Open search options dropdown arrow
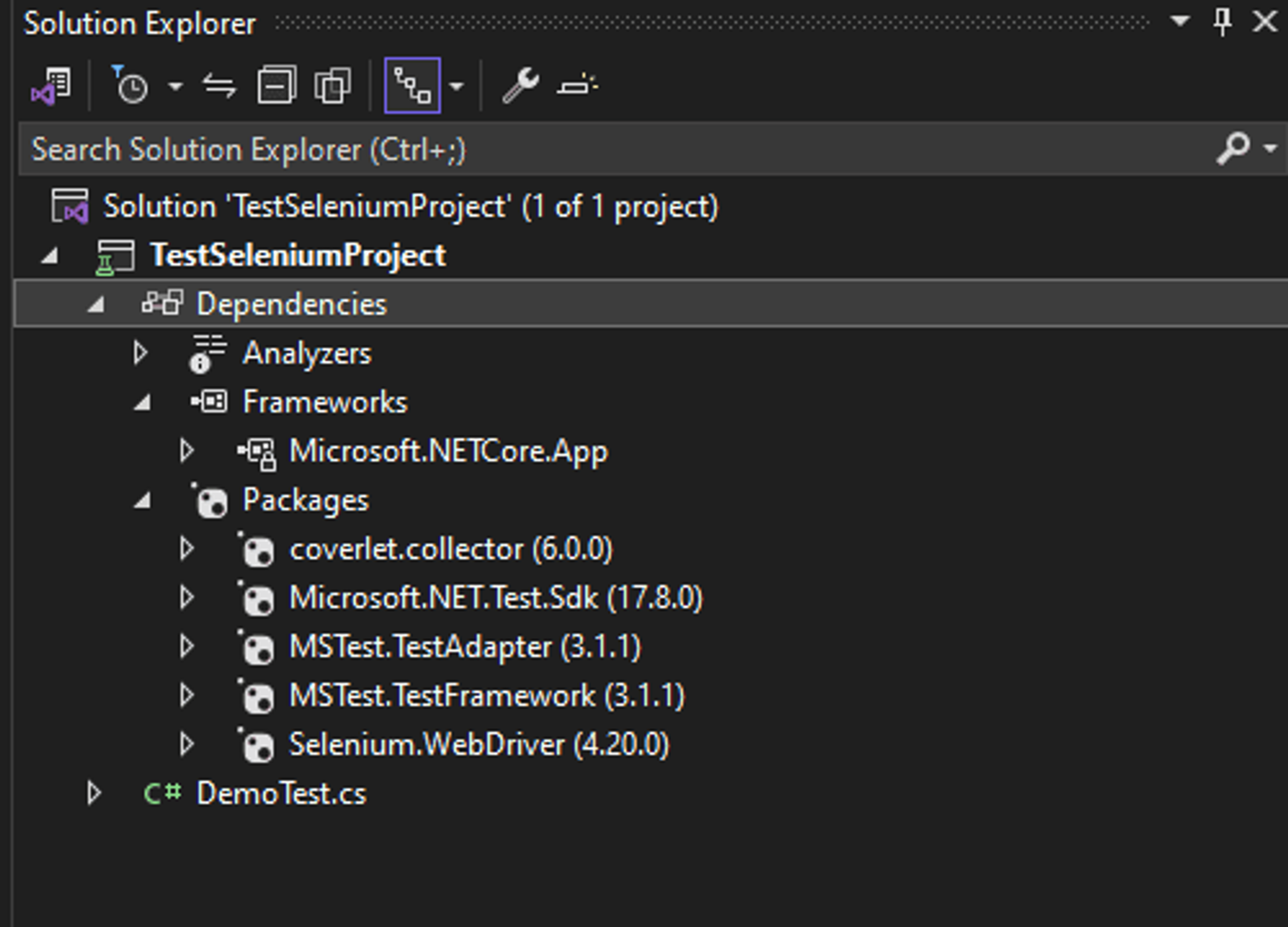Viewport: 1288px width, 927px height. click(x=1271, y=148)
